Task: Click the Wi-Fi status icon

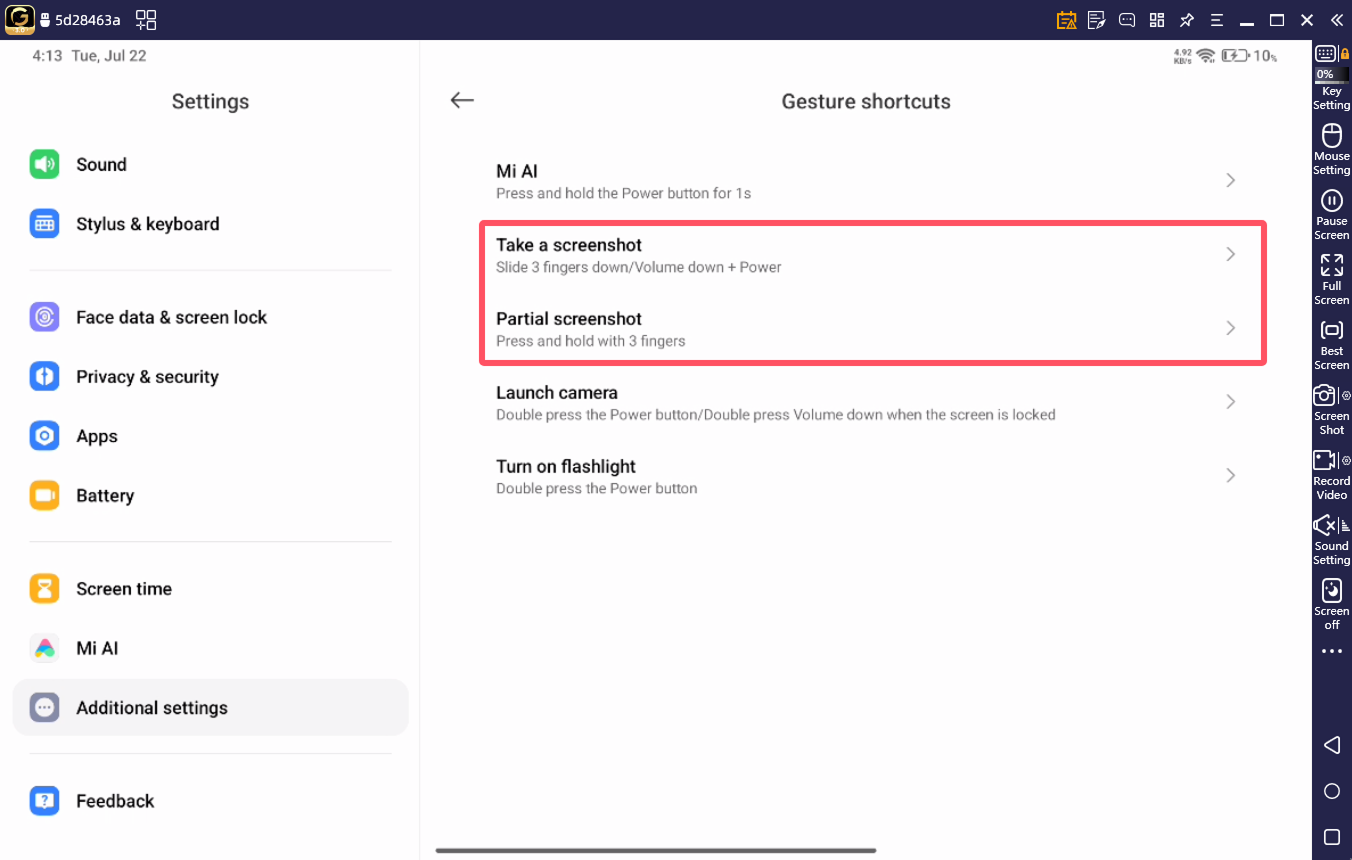Action: [x=1206, y=56]
